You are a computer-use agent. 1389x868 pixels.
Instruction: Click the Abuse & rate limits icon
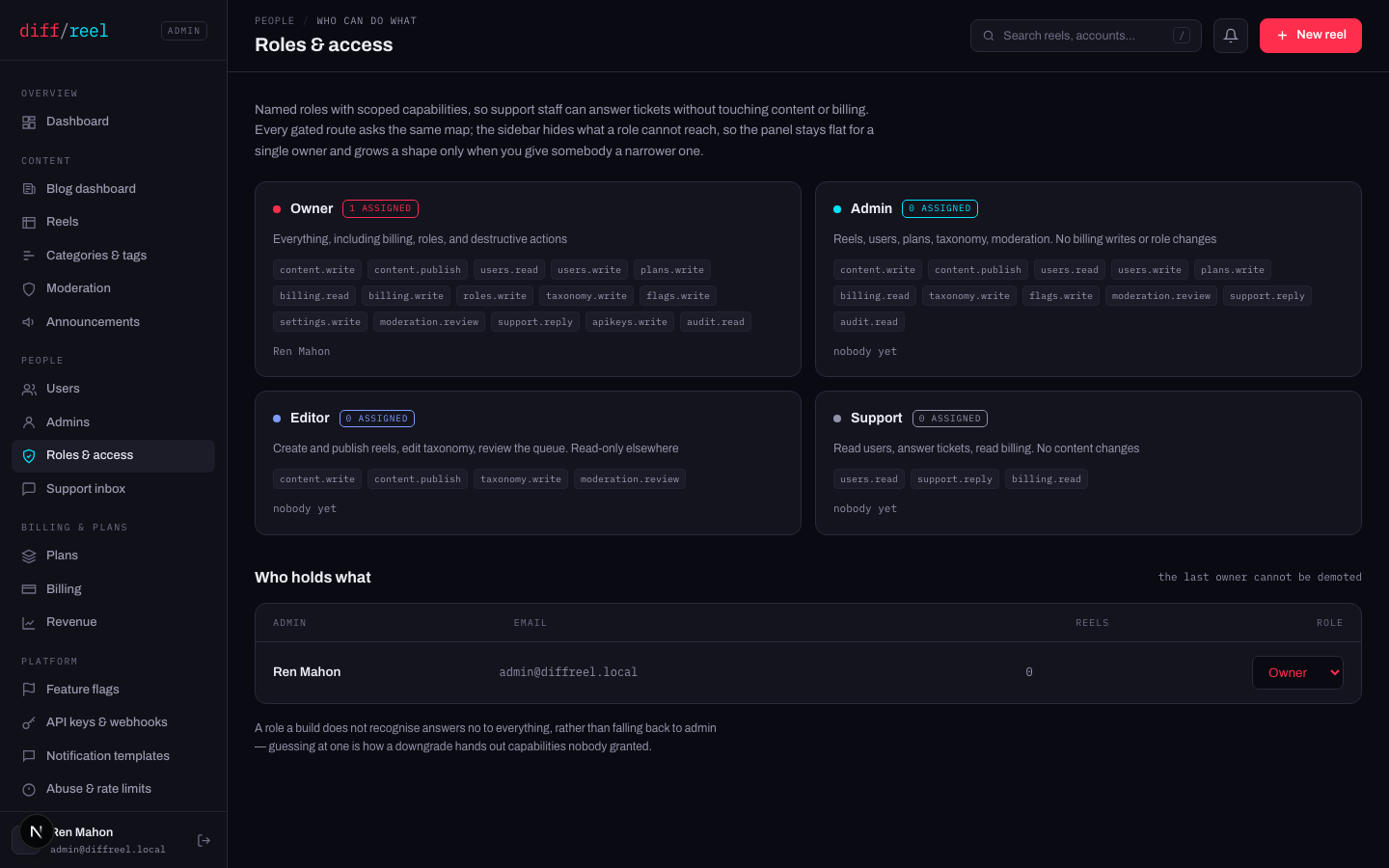pyautogui.click(x=29, y=790)
